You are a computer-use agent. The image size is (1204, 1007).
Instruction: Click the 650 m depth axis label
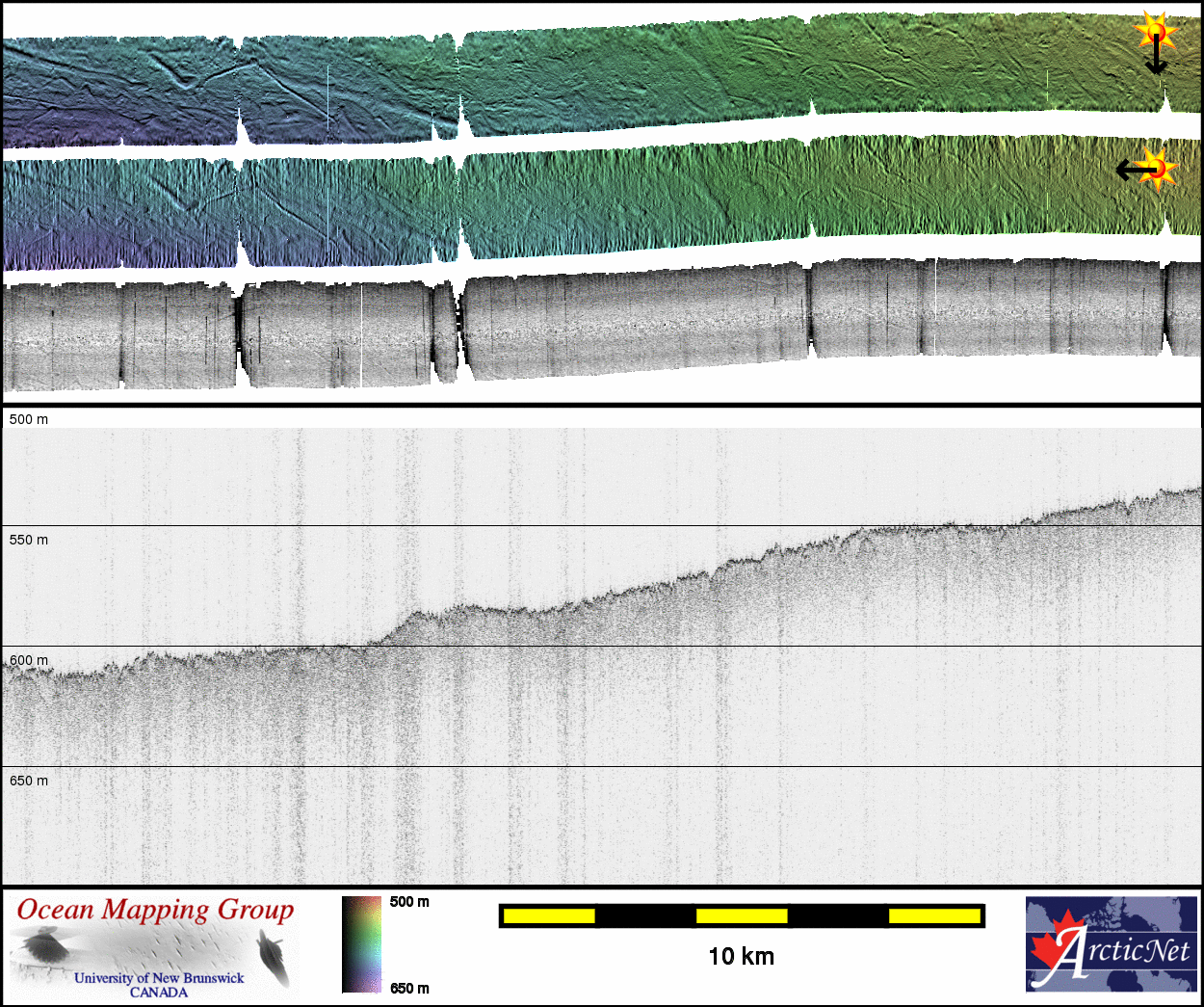pos(29,781)
